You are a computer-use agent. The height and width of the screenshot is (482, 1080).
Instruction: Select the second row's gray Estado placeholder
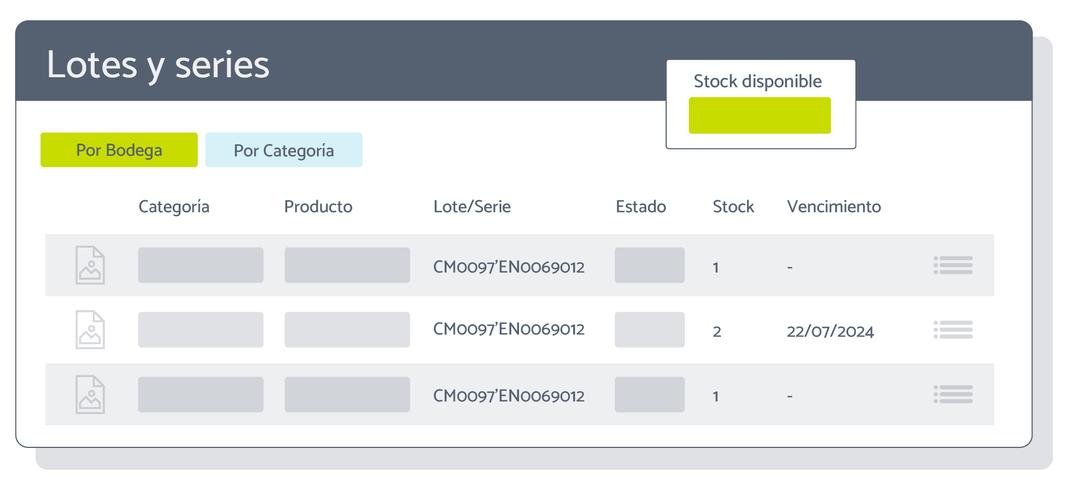650,330
